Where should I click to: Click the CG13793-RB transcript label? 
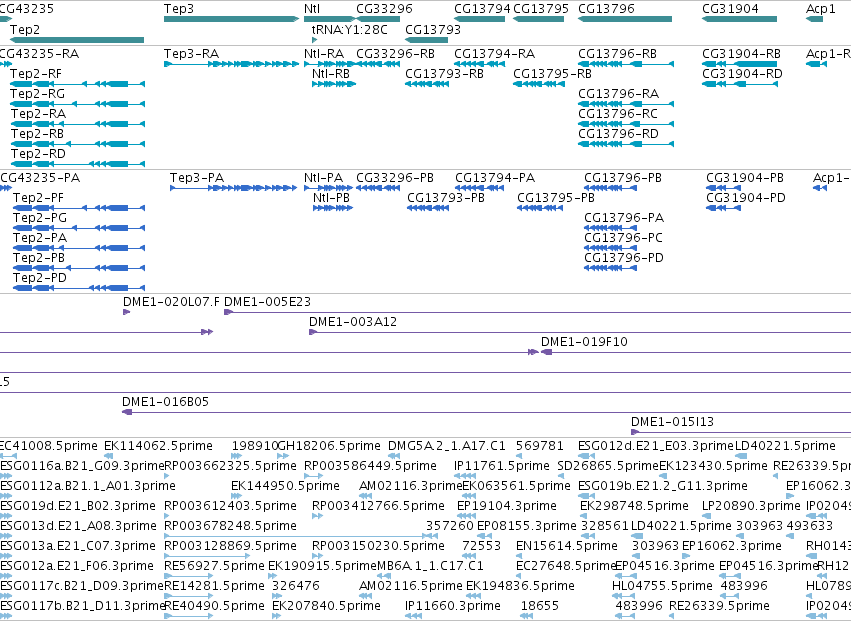point(444,74)
